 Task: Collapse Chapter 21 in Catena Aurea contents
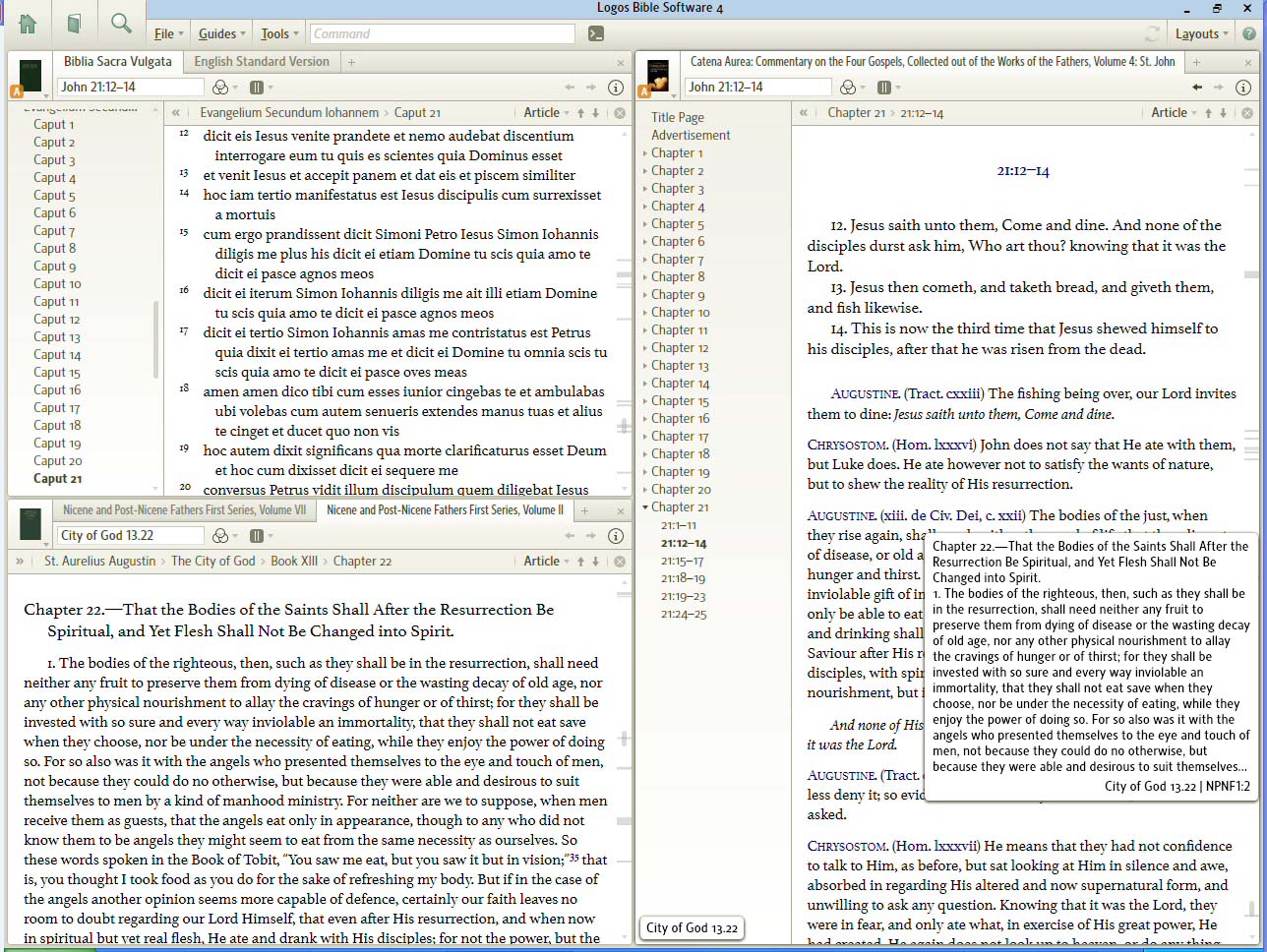[x=645, y=507]
